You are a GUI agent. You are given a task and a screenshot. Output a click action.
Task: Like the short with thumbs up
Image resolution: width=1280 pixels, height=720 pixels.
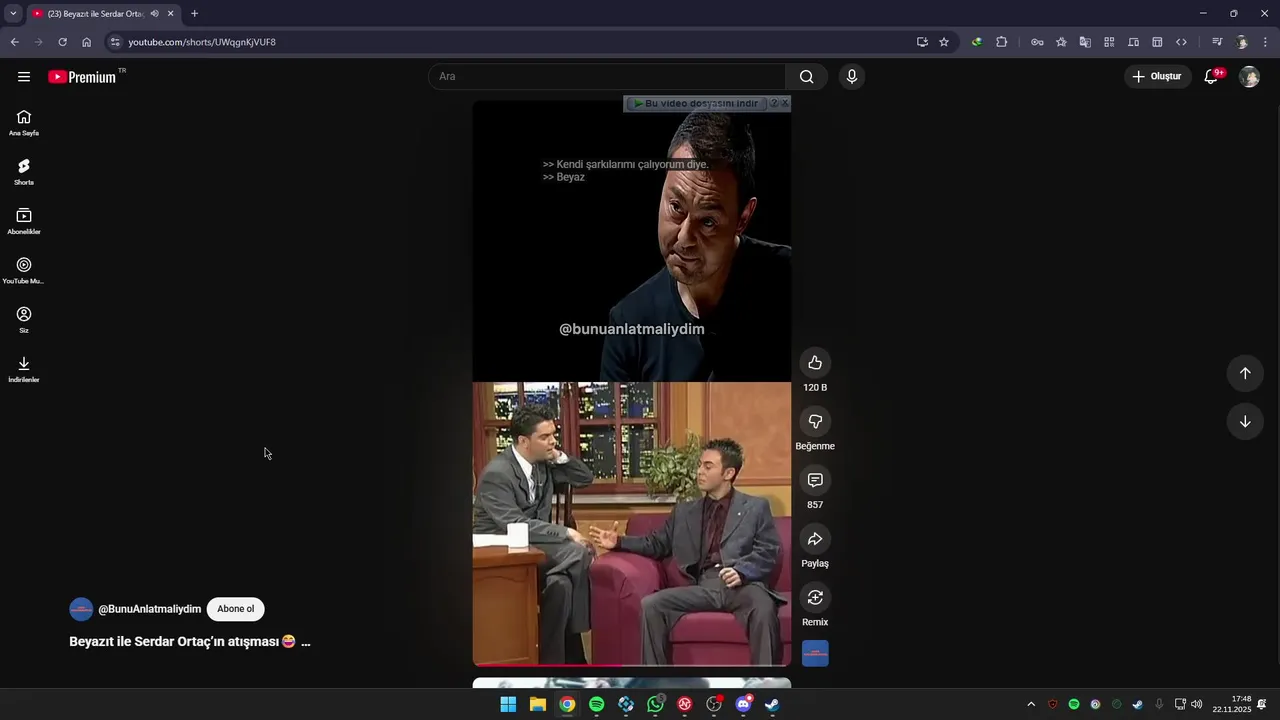tap(815, 363)
